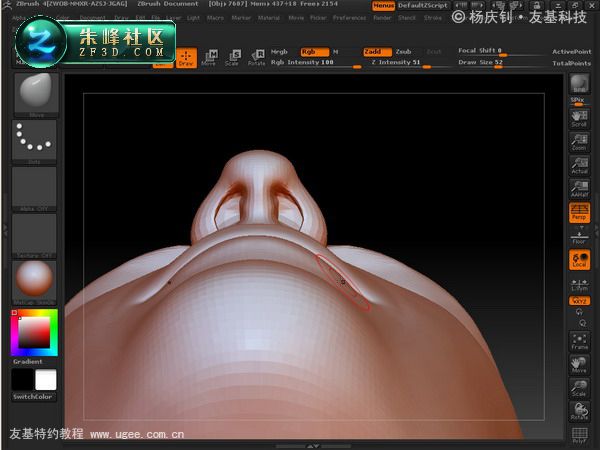The height and width of the screenshot is (450, 600).
Task: Switch to Zsub sculpt mode
Action: 403,52
